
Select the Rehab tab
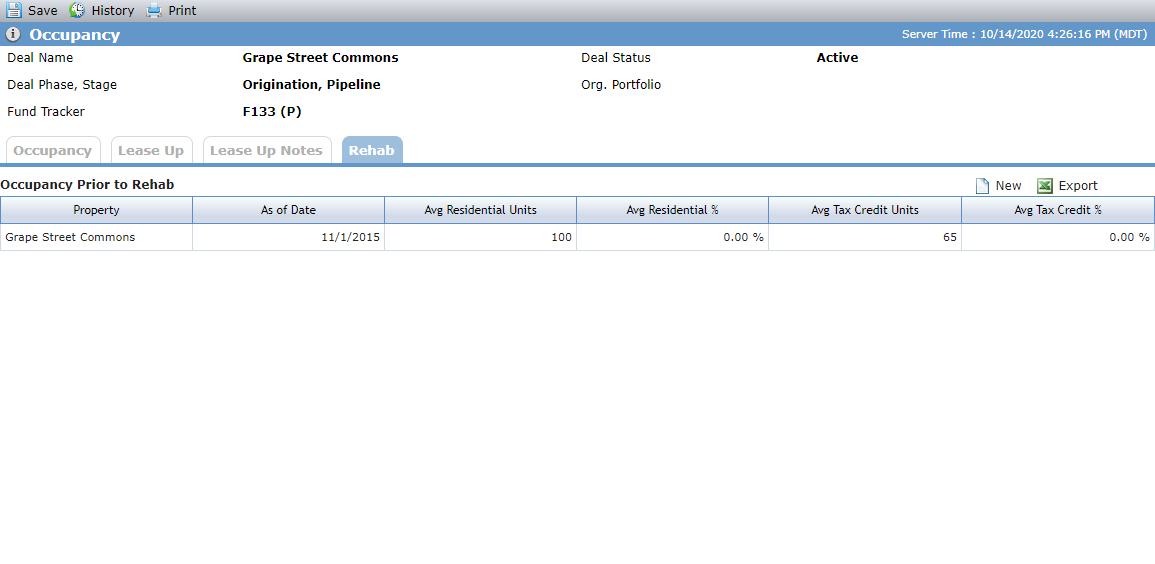[x=372, y=150]
